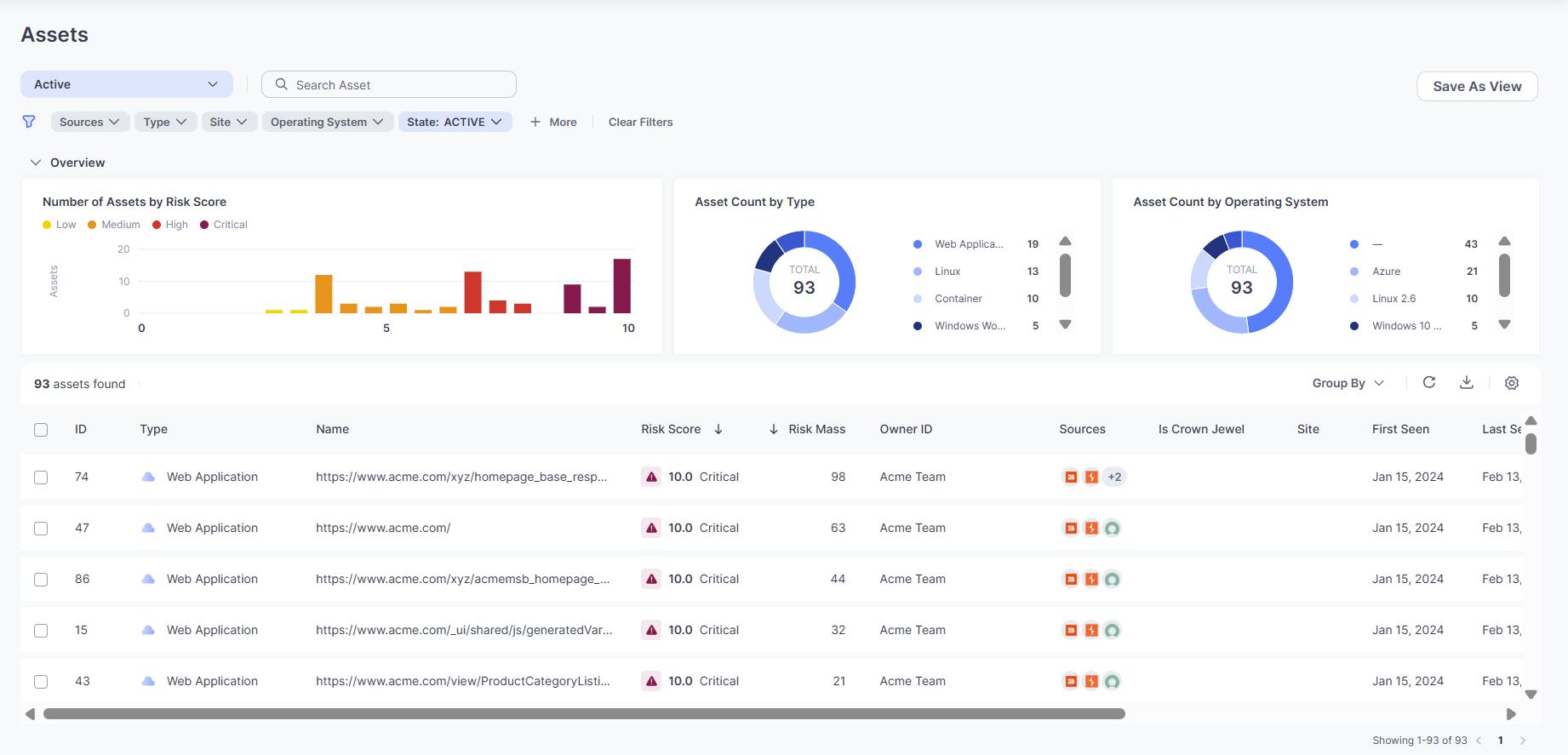Click the Search Asset field
This screenshot has height=755, width=1568.
click(x=389, y=84)
